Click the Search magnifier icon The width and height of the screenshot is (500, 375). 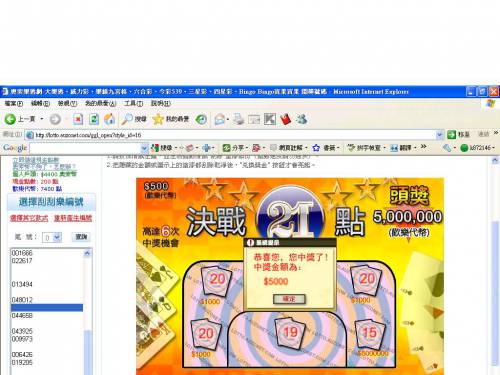[x=127, y=119]
